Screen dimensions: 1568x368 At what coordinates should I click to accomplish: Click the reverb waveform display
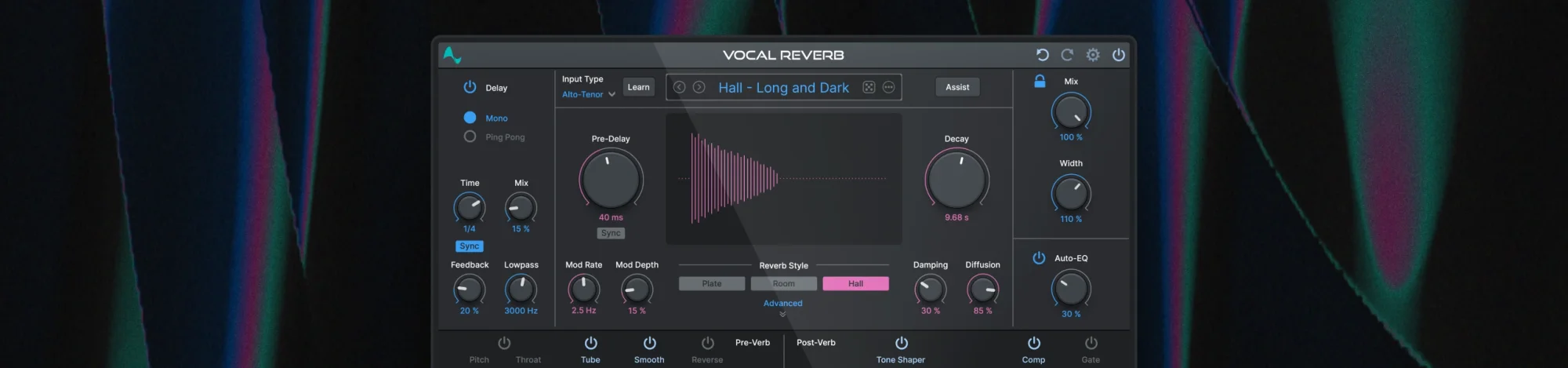click(x=784, y=179)
